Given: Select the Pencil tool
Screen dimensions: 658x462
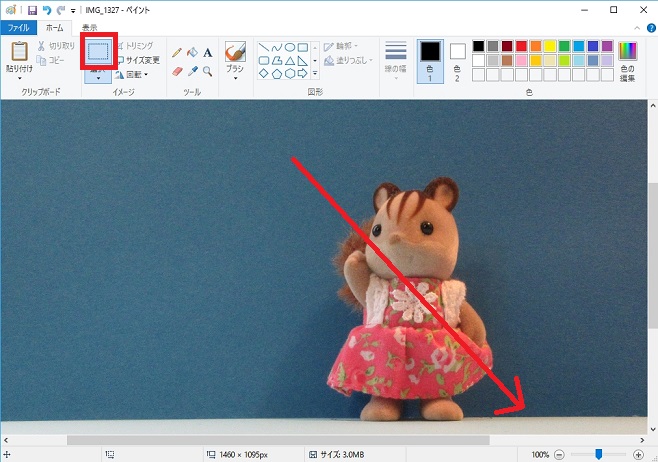Looking at the screenshot, I should point(177,52).
